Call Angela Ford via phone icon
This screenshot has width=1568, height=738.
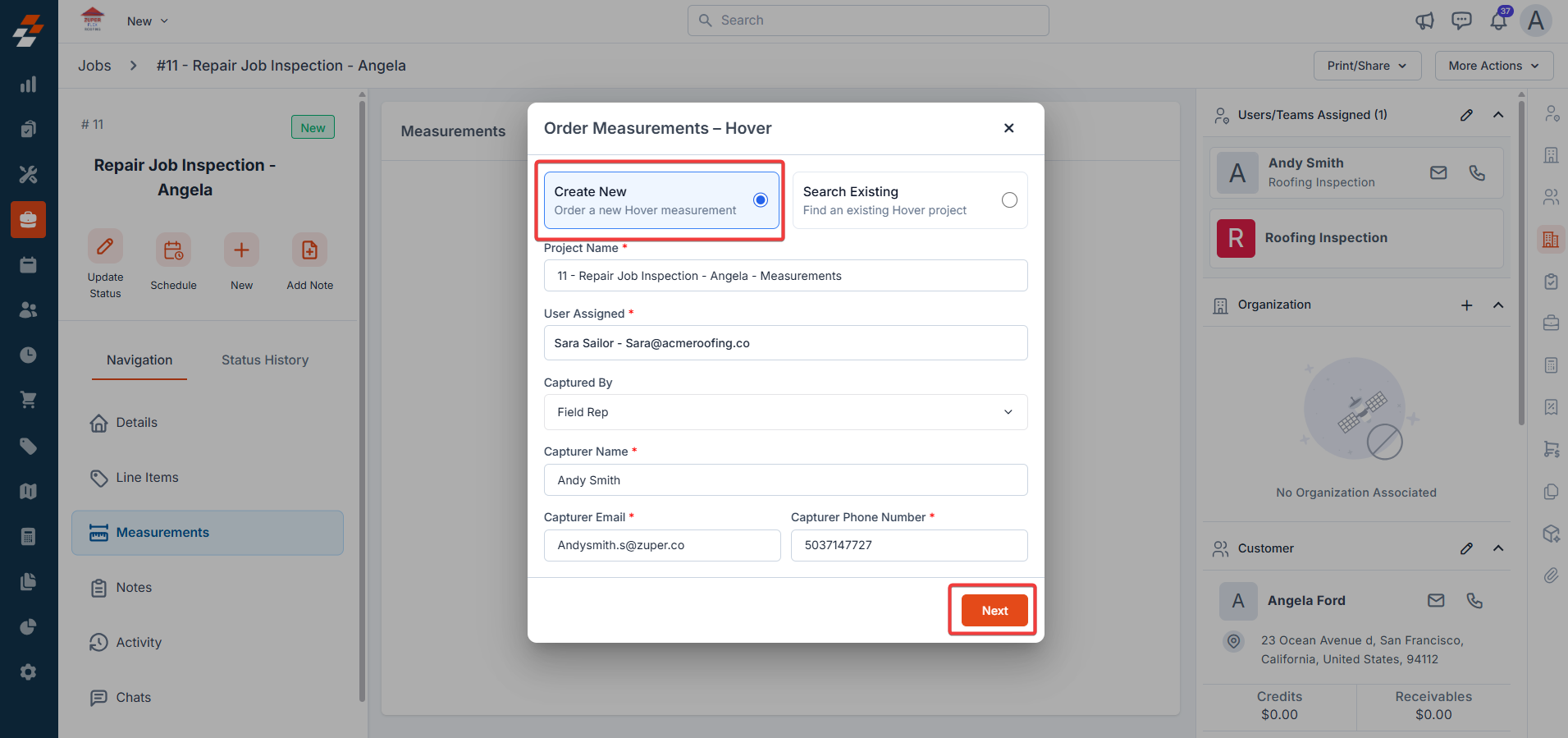[x=1474, y=601]
